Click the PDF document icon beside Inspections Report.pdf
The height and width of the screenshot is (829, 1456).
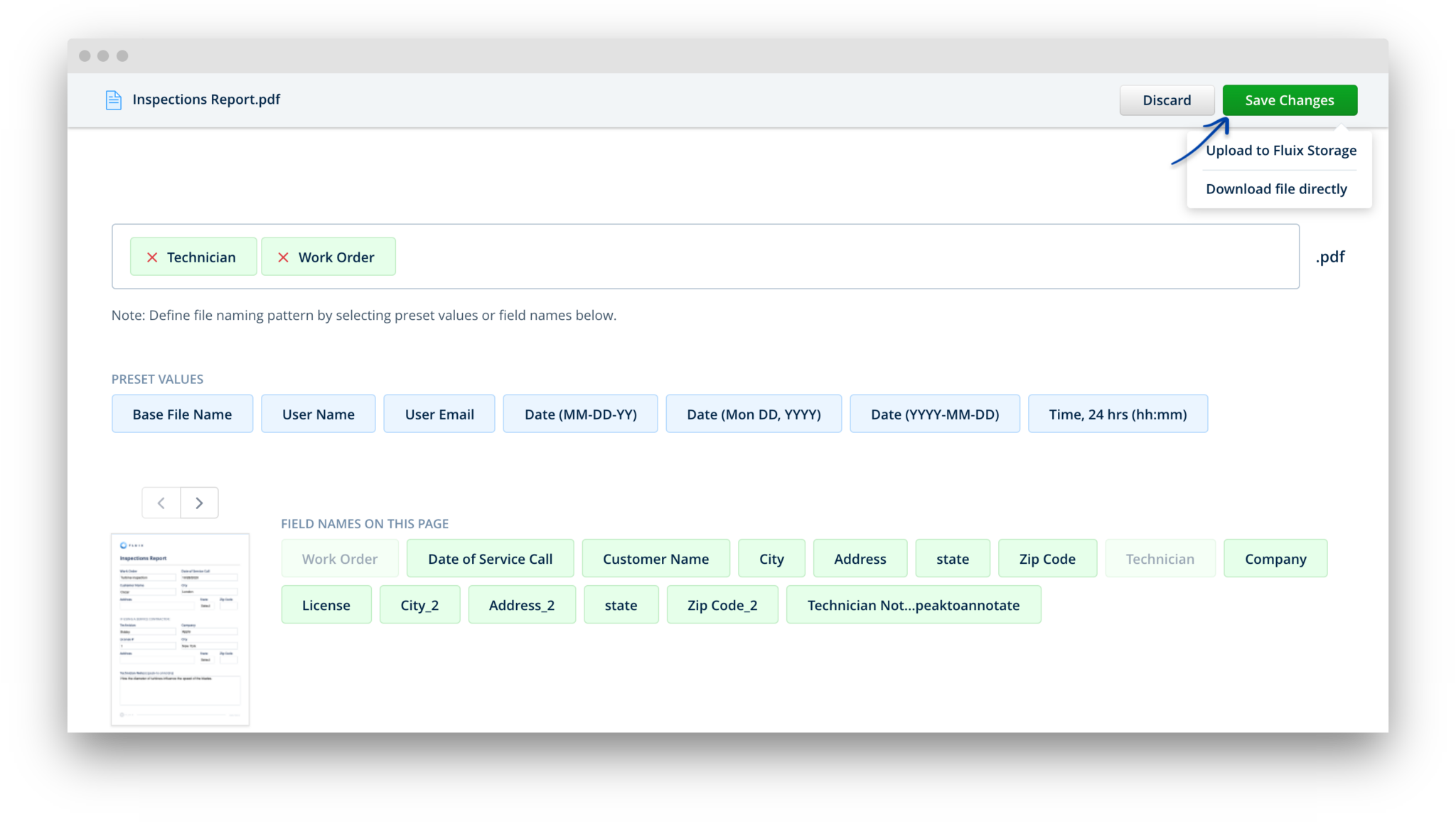pyautogui.click(x=113, y=100)
